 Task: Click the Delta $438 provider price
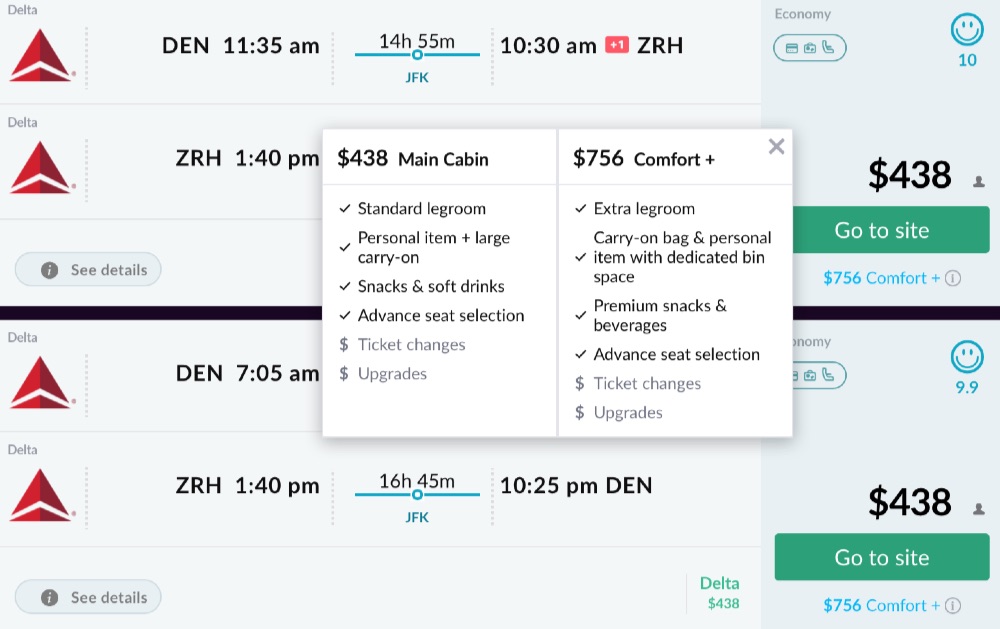pos(719,593)
